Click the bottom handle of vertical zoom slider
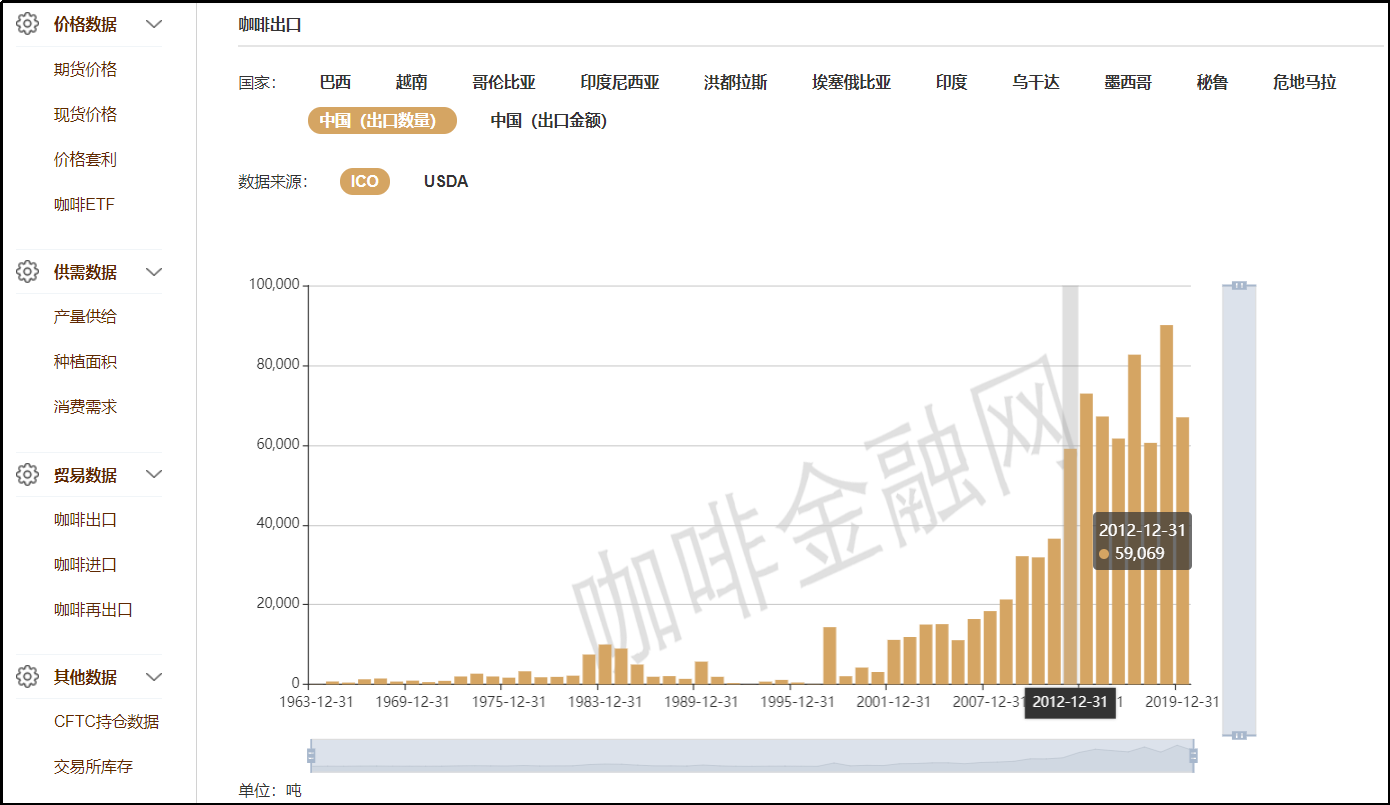The width and height of the screenshot is (1390, 805). [x=1239, y=735]
